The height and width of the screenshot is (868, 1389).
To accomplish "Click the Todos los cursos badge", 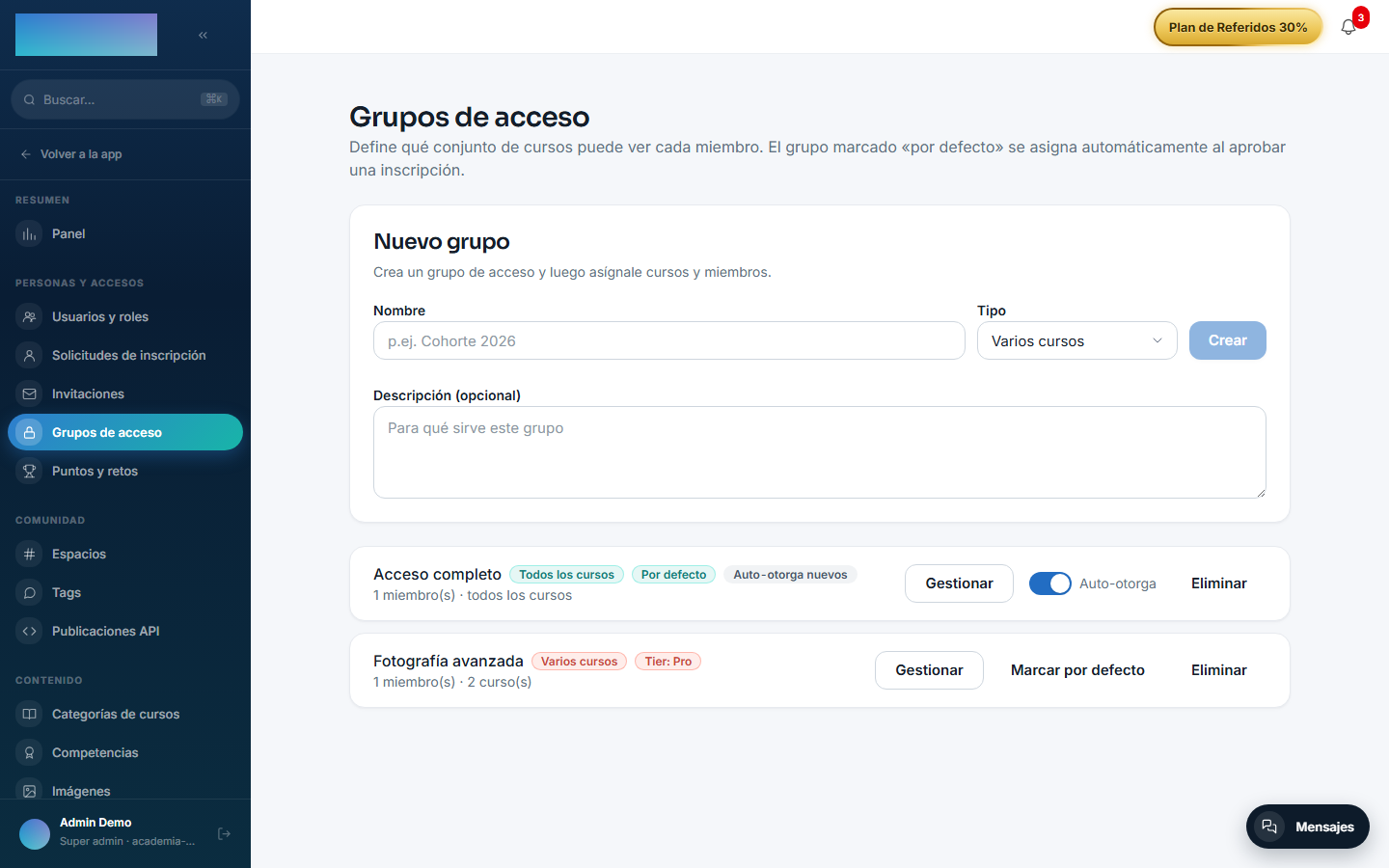I will [x=566, y=575].
